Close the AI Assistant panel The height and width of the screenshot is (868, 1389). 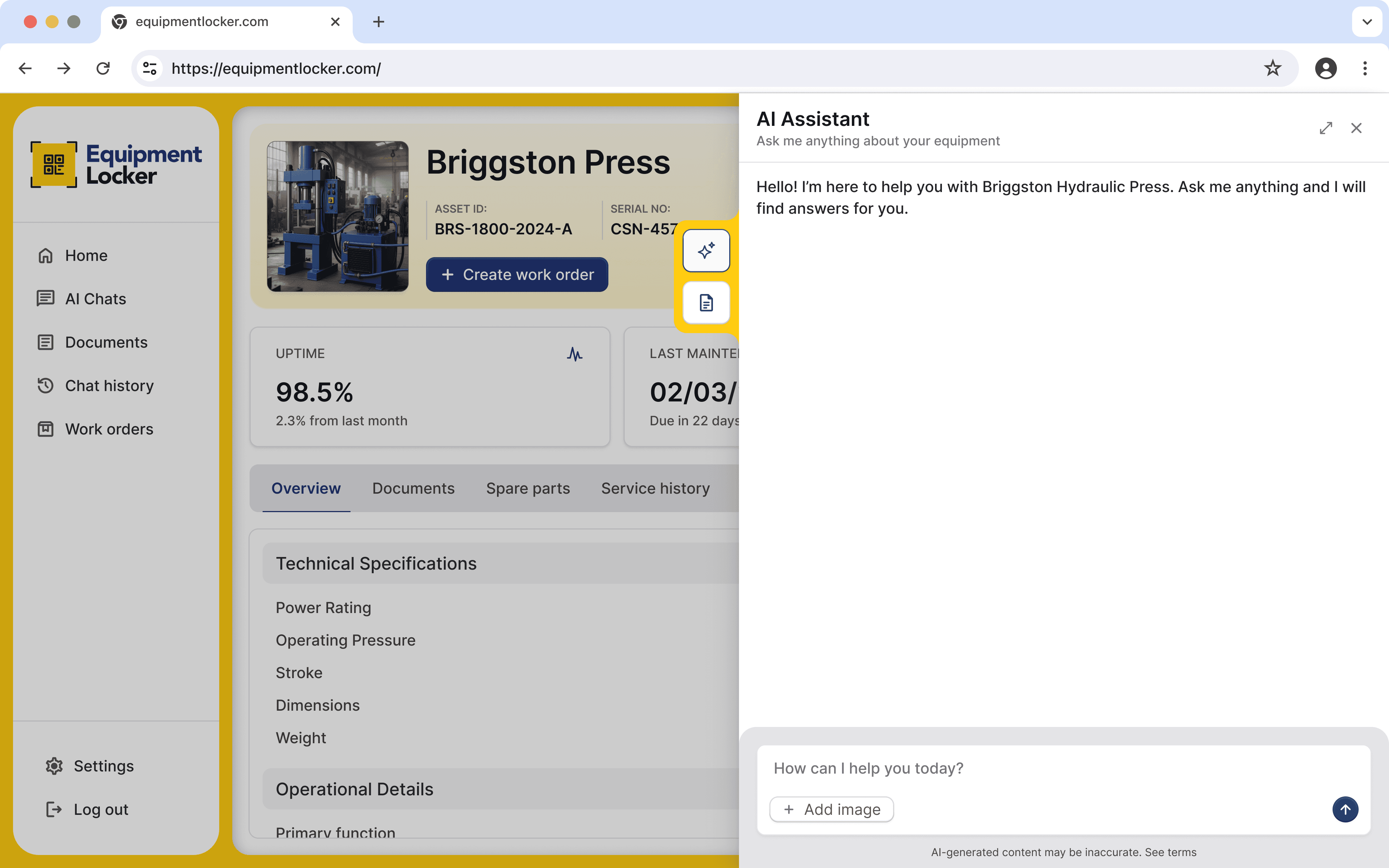pyautogui.click(x=1356, y=128)
